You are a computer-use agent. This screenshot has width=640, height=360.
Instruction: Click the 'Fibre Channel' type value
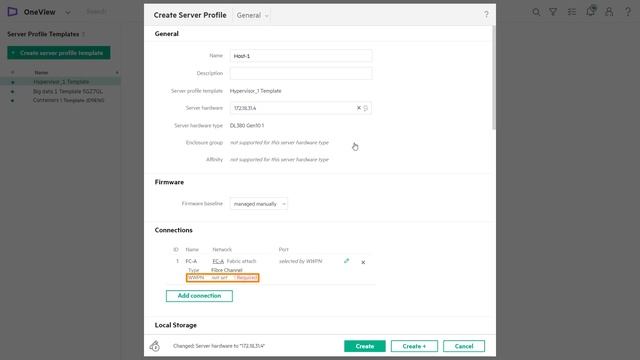click(227, 270)
